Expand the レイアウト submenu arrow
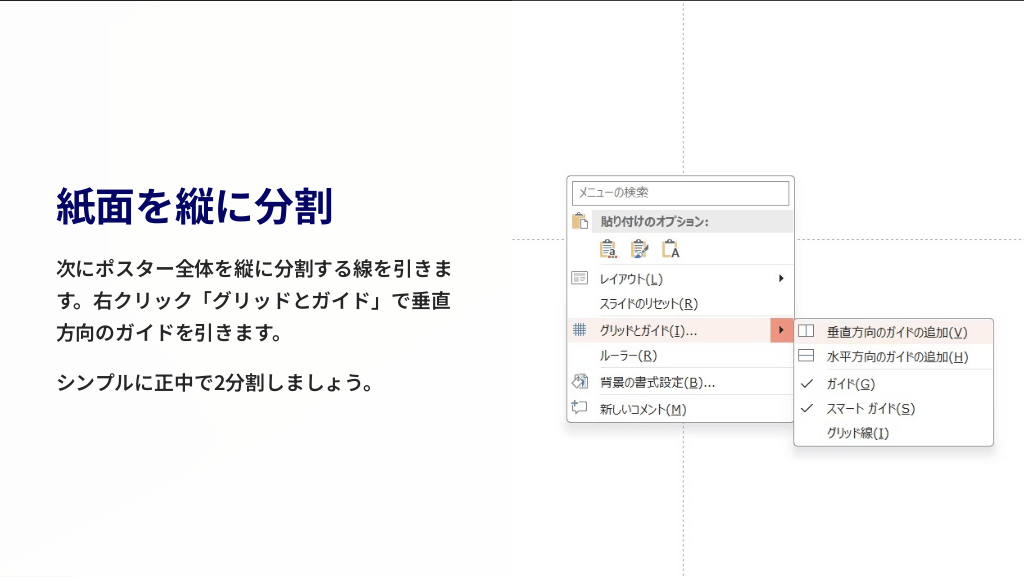 pos(781,278)
